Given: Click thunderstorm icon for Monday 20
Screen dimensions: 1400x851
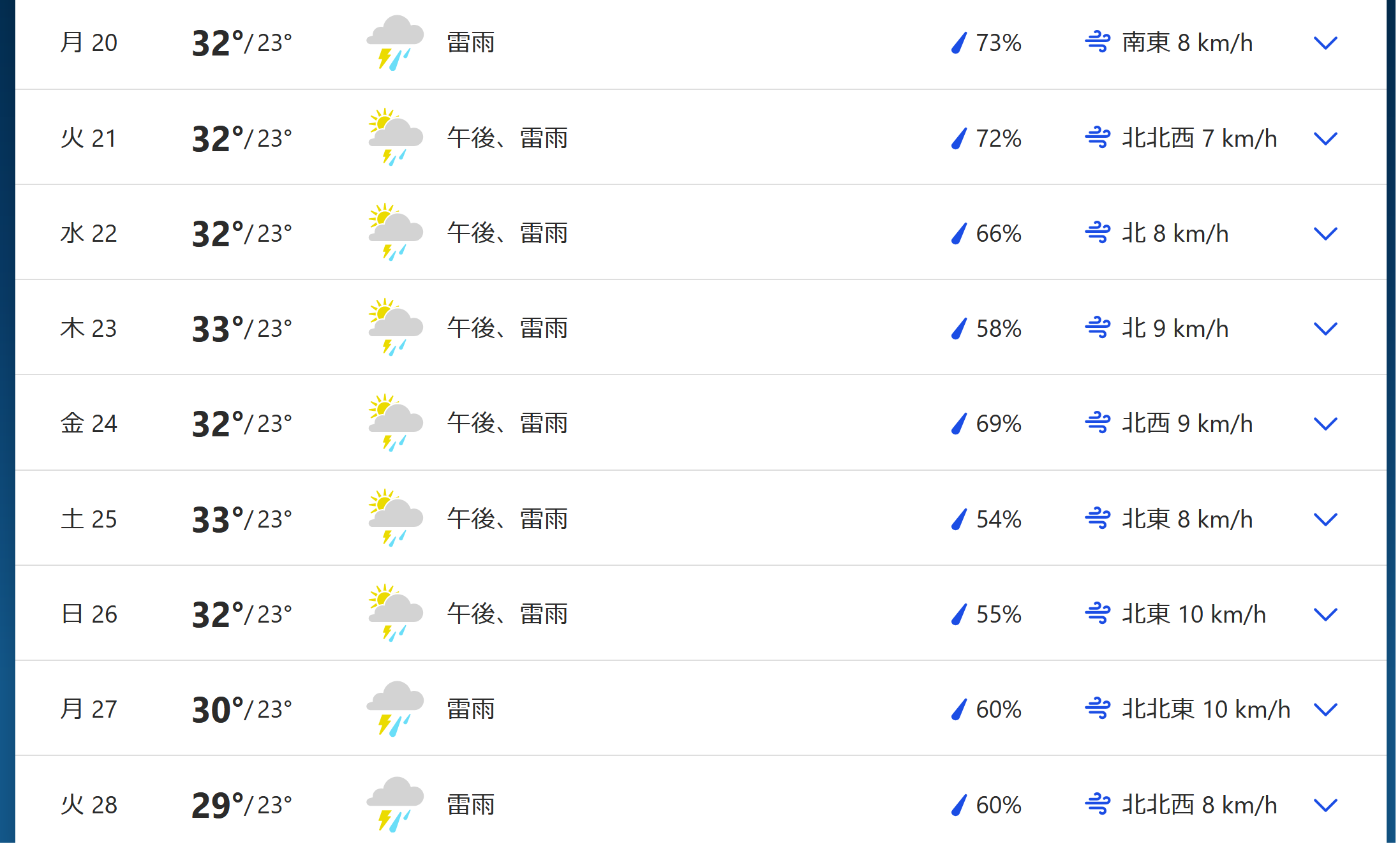Looking at the screenshot, I should point(396,43).
